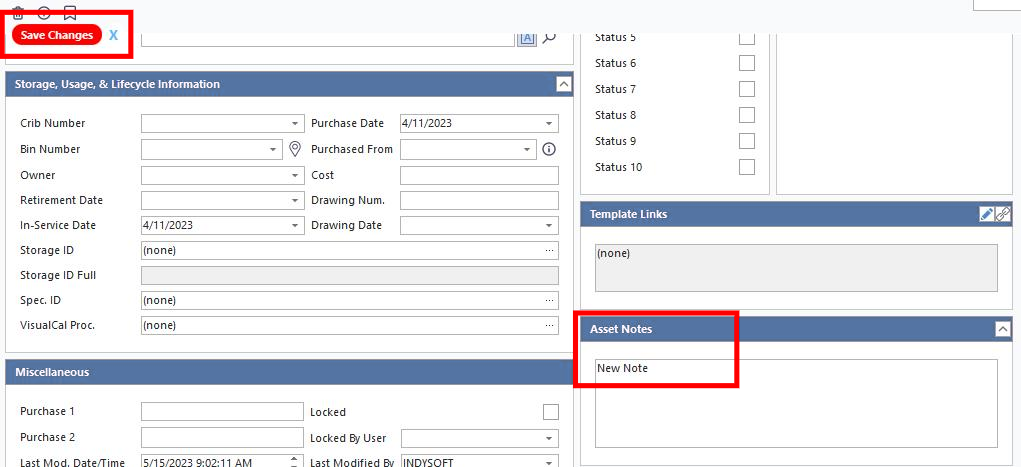Open the Locked By User dropdown

(550, 438)
